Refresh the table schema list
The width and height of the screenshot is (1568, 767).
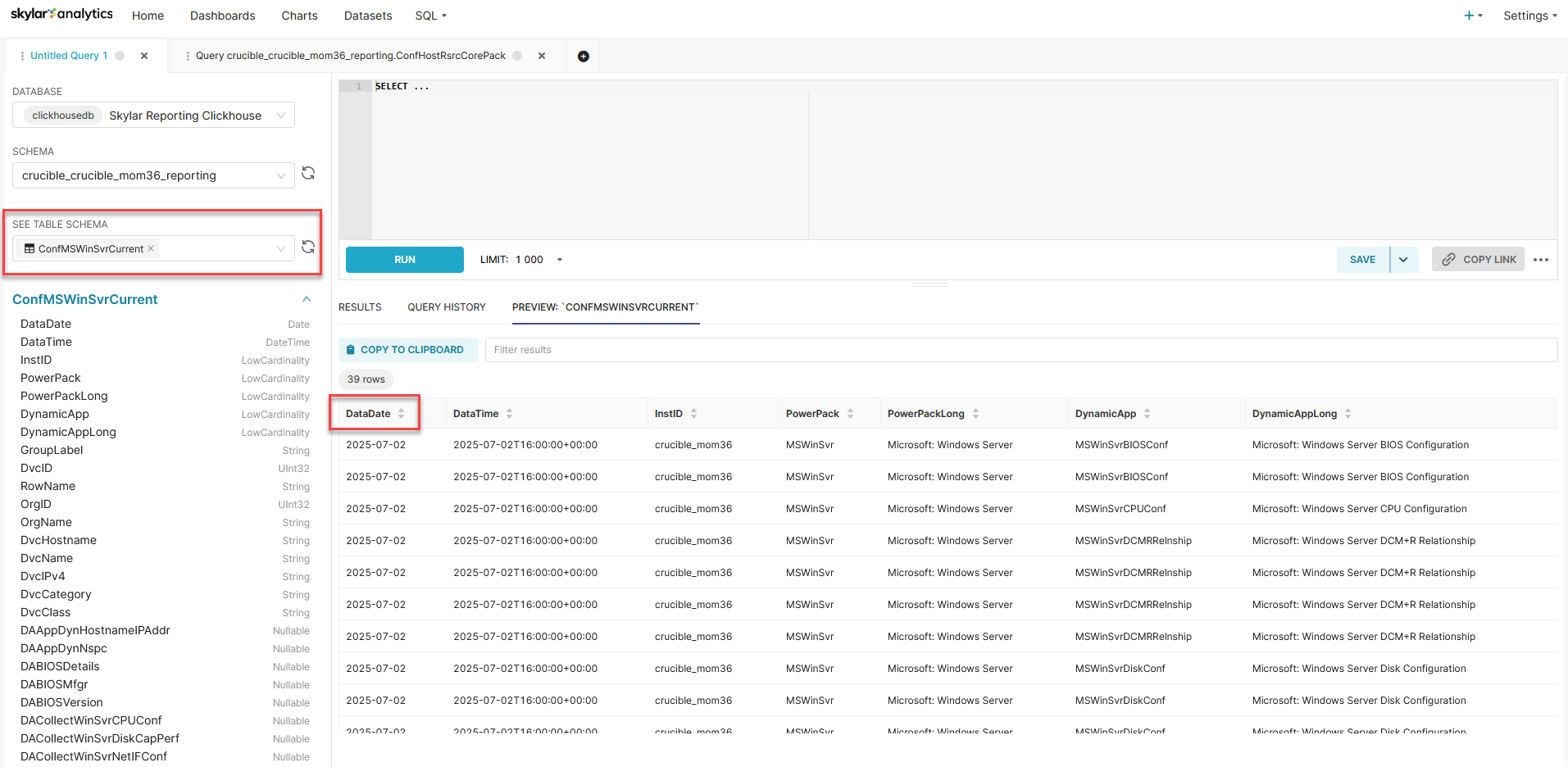coord(308,247)
